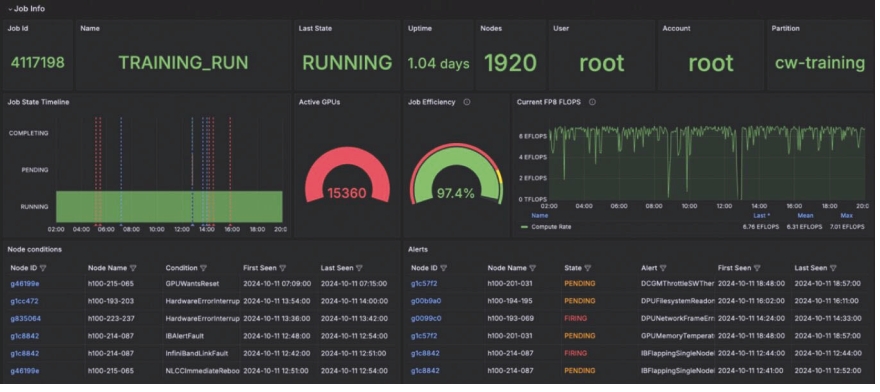Viewport: 880px width, 392px height.
Task: Click the 7.01 EFLOPS max value
Action: coord(847,227)
